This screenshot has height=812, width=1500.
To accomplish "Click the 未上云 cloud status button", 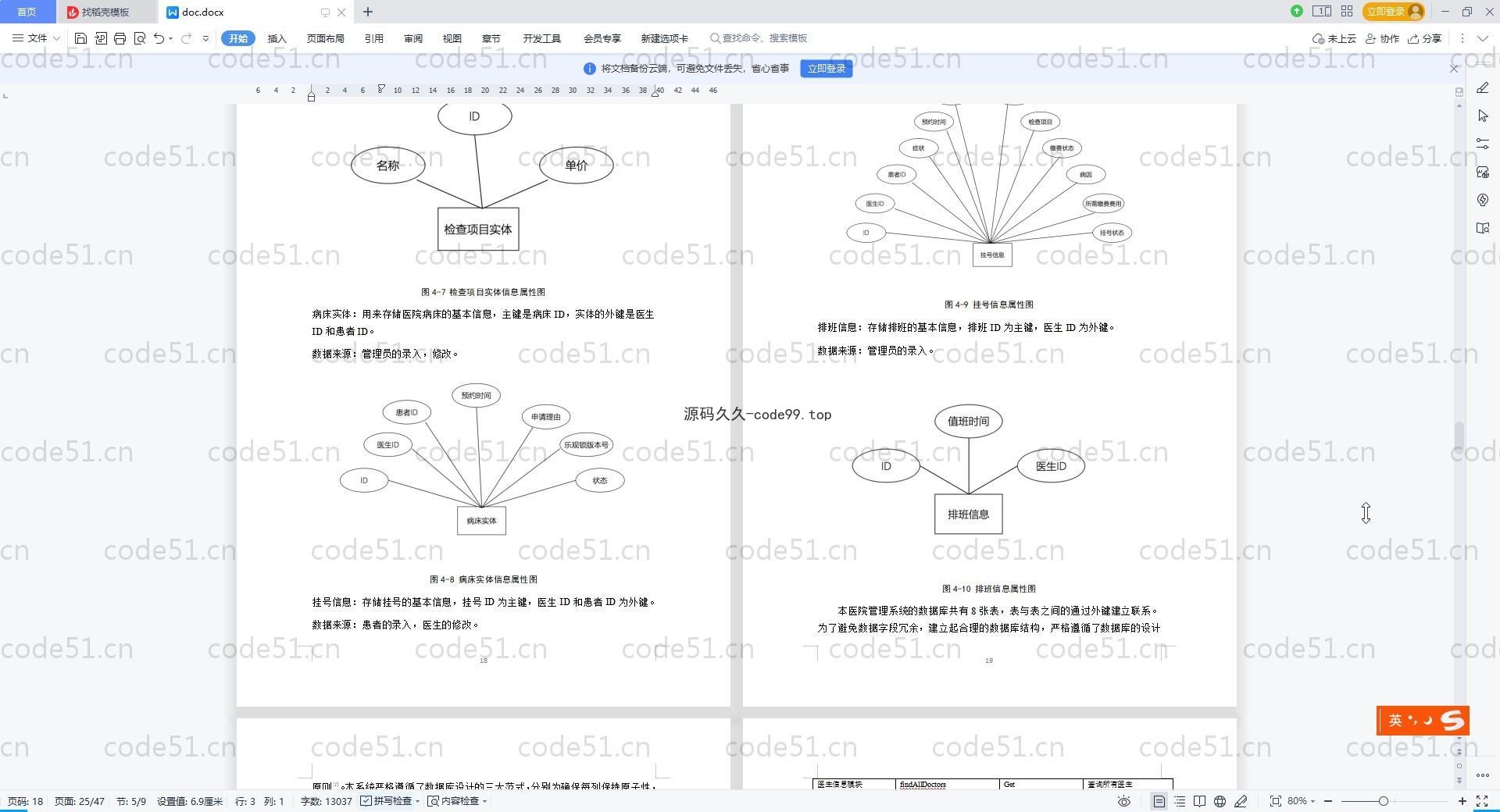I will click(x=1334, y=38).
